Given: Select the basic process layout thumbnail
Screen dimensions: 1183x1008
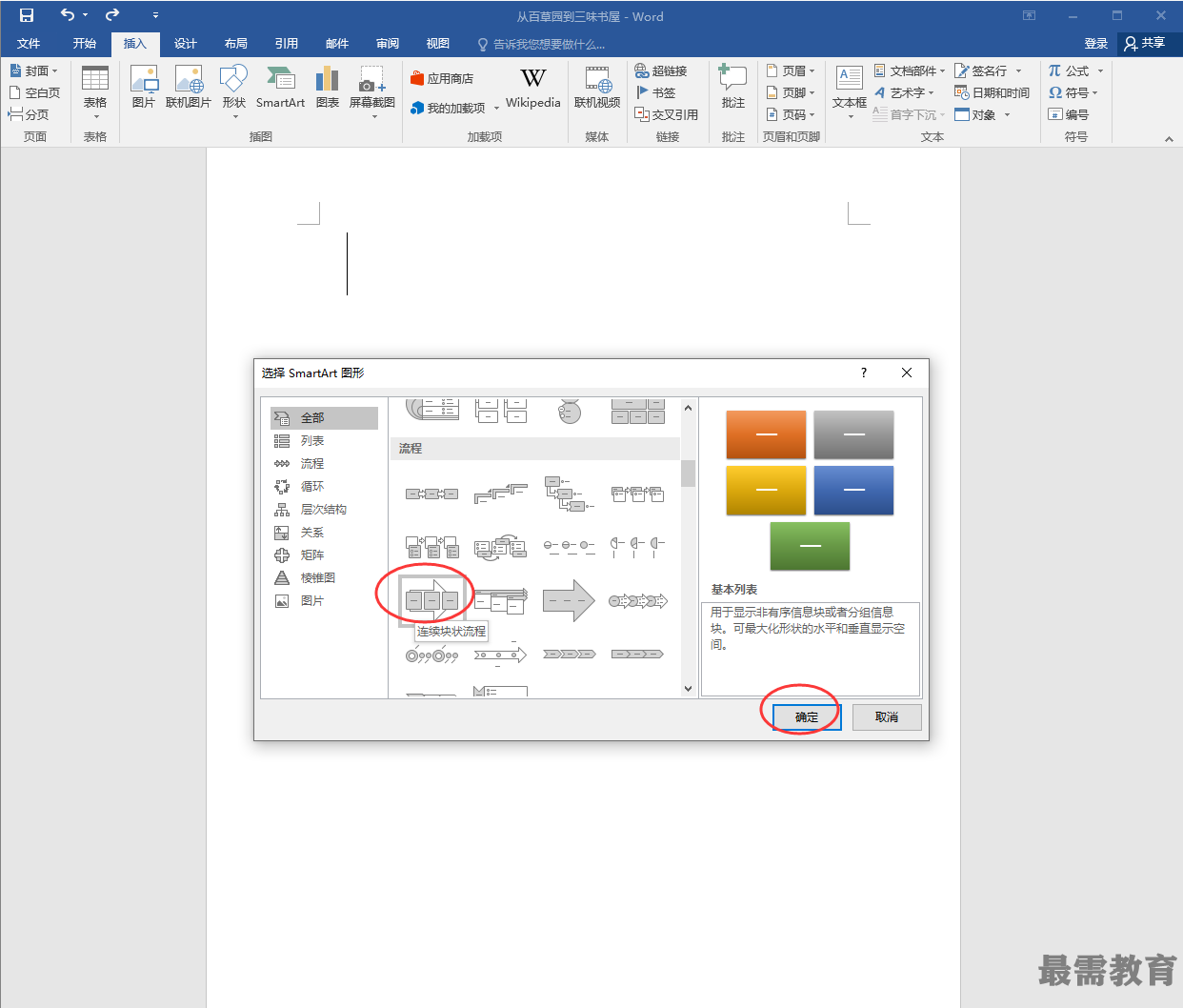Looking at the screenshot, I should pyautogui.click(x=432, y=494).
